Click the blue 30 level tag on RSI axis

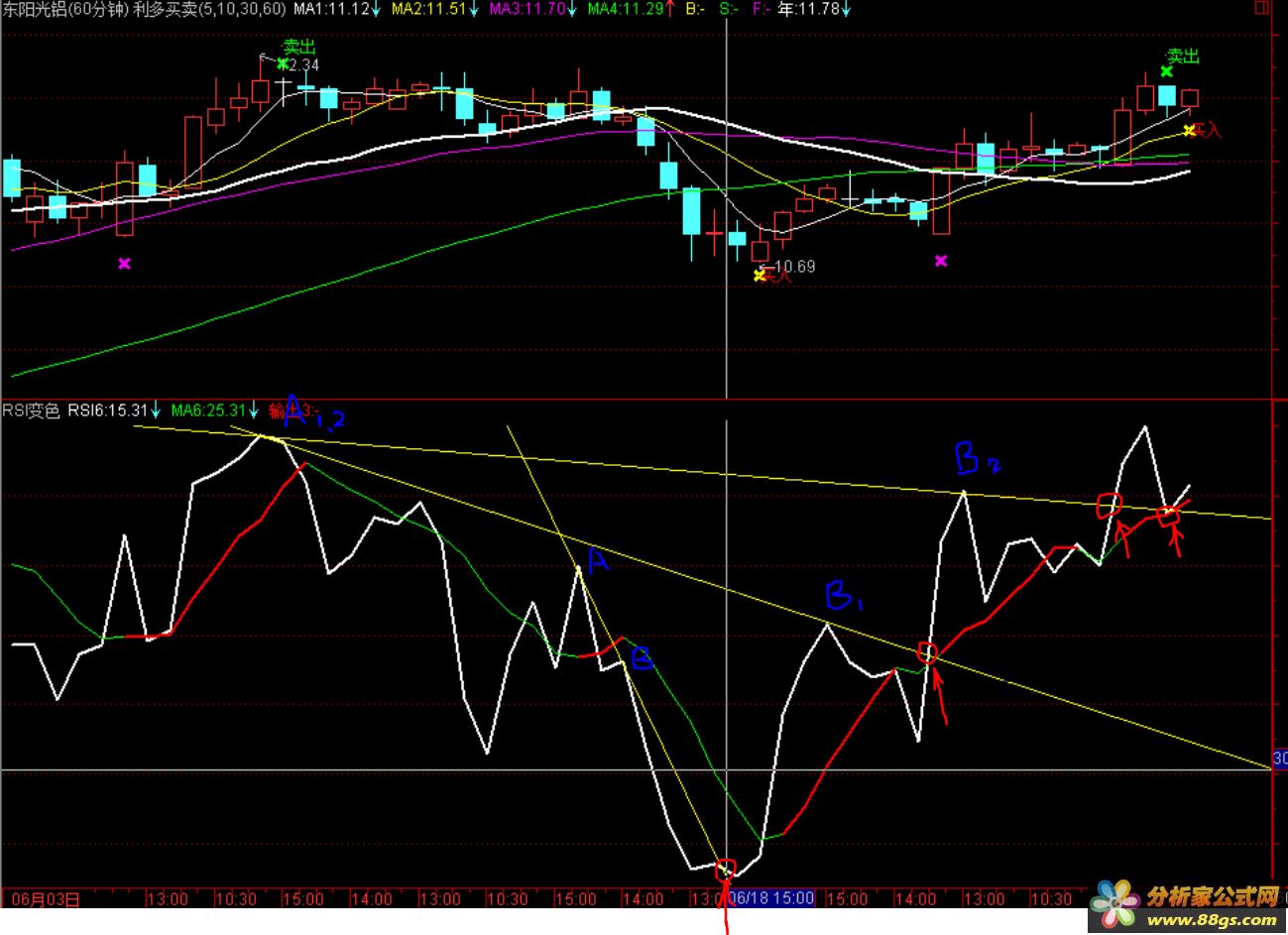coord(1280,760)
